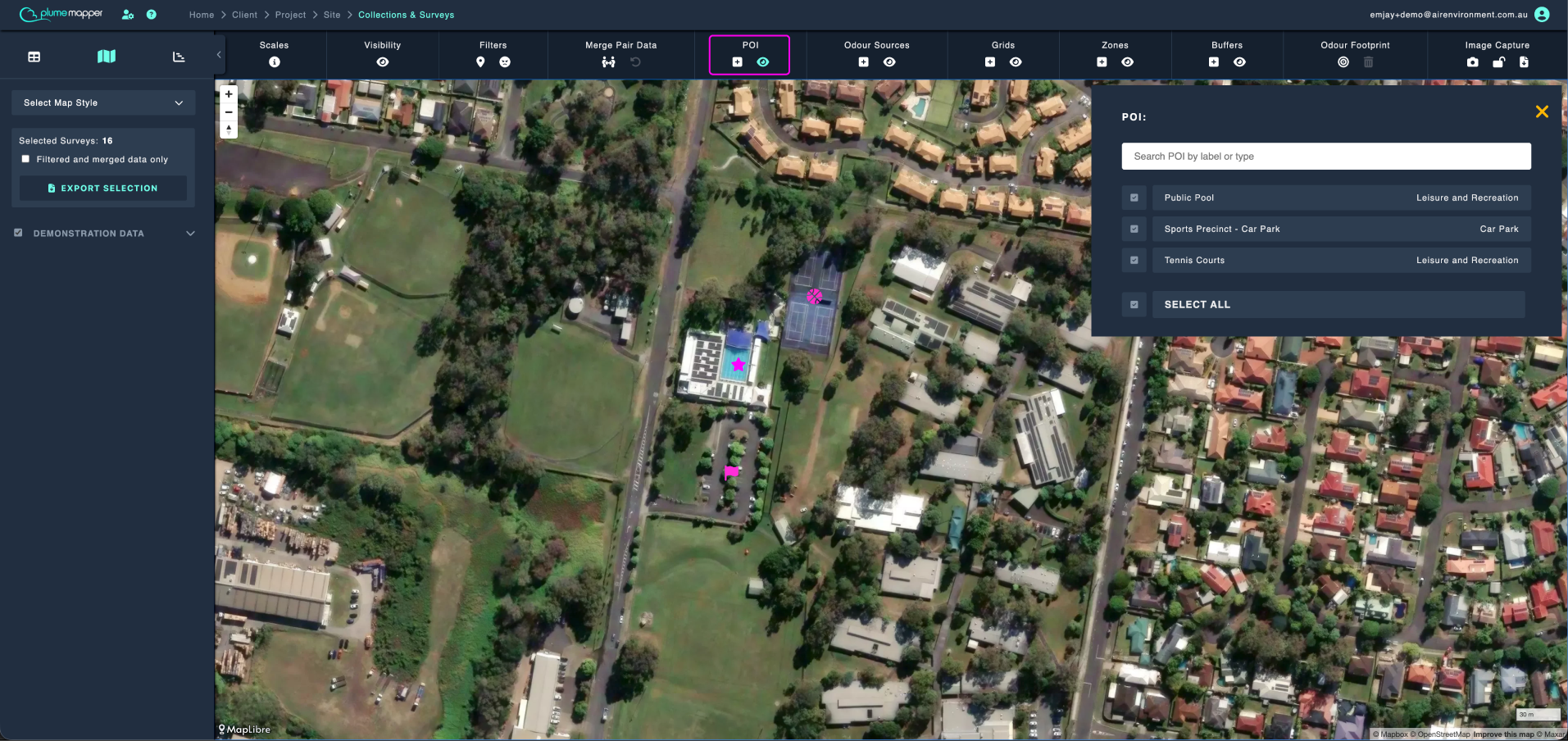The height and width of the screenshot is (741, 1568).
Task: Click the Select All button in POI panel
Action: [1338, 304]
